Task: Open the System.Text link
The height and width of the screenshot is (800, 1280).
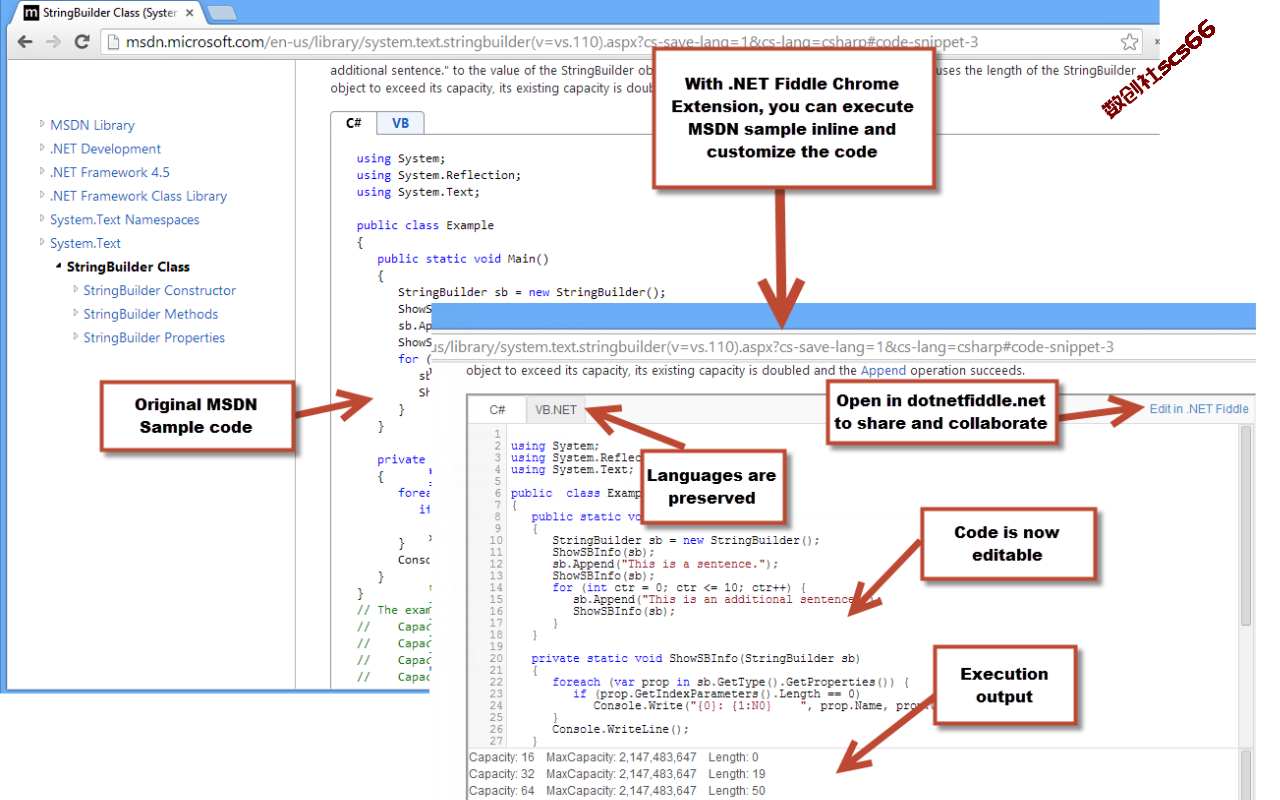Action: pyautogui.click(x=85, y=243)
